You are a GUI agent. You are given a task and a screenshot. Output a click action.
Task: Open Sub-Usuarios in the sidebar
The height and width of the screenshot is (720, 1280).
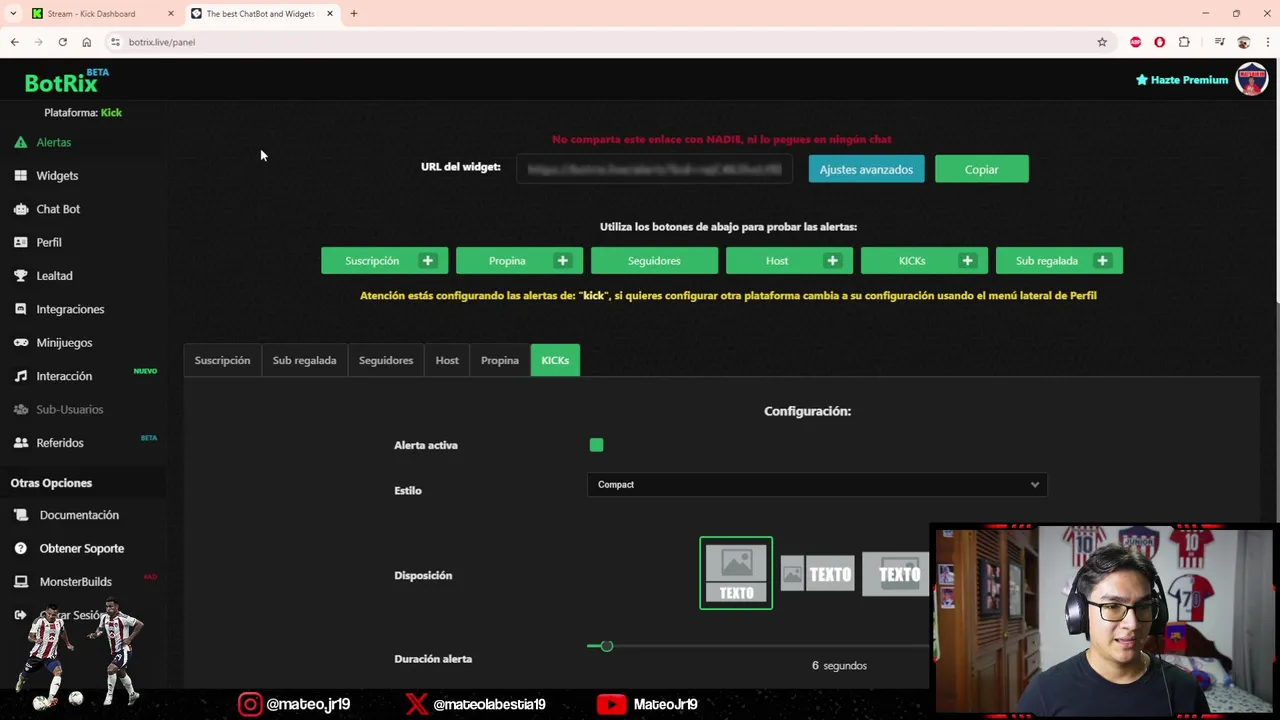click(x=69, y=409)
